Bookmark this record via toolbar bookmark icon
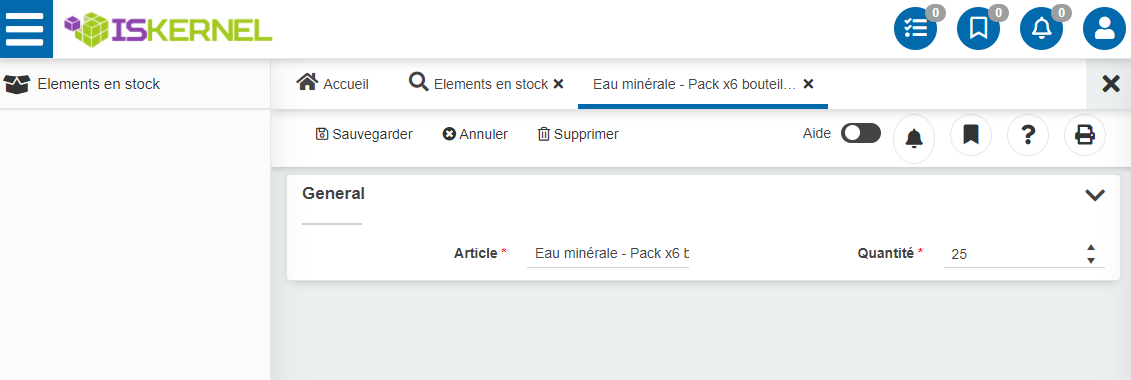 pos(971,135)
